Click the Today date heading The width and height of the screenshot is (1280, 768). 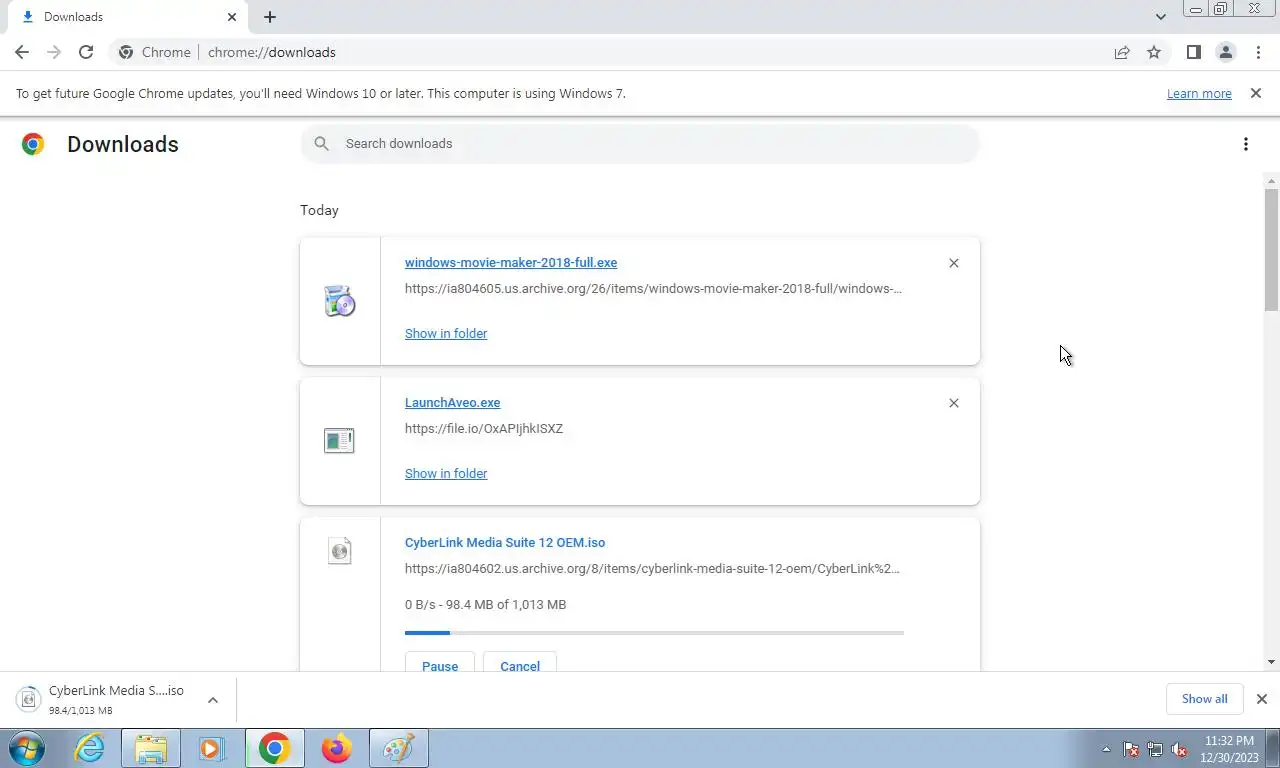pos(319,210)
